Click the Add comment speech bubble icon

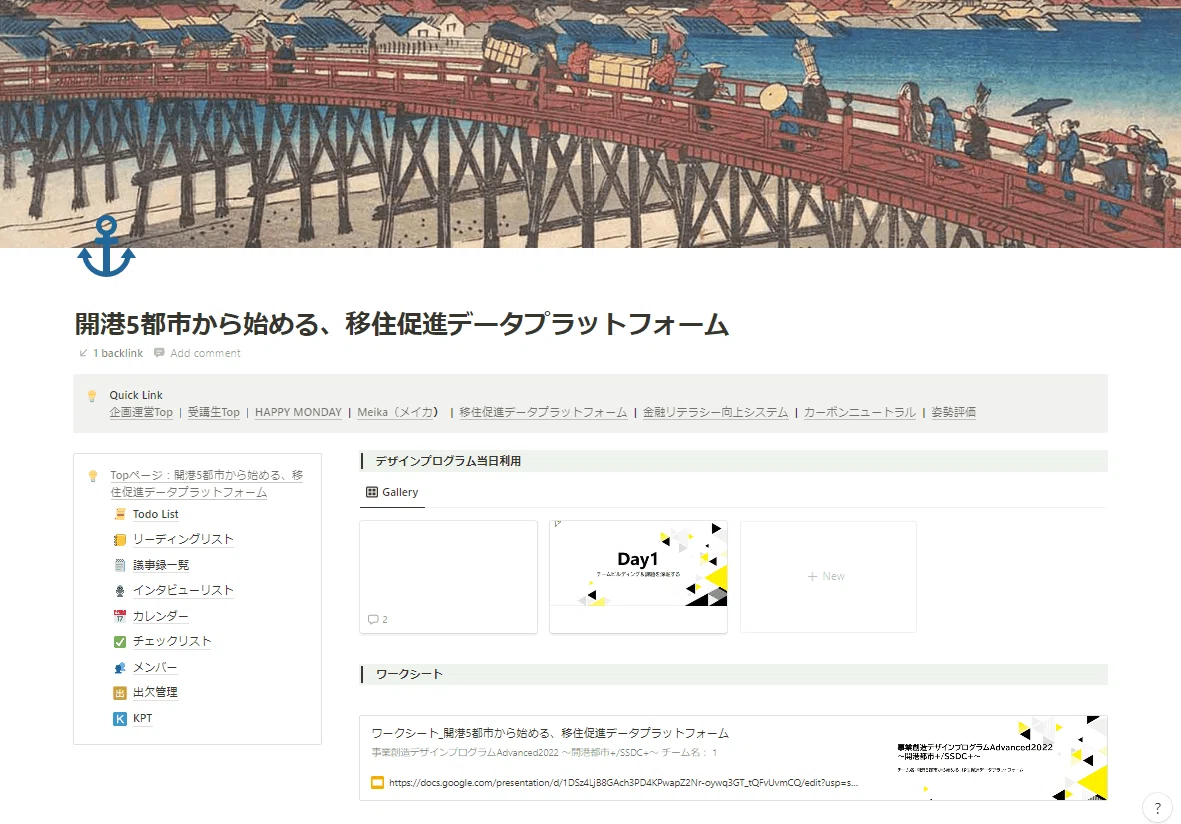[x=159, y=352]
